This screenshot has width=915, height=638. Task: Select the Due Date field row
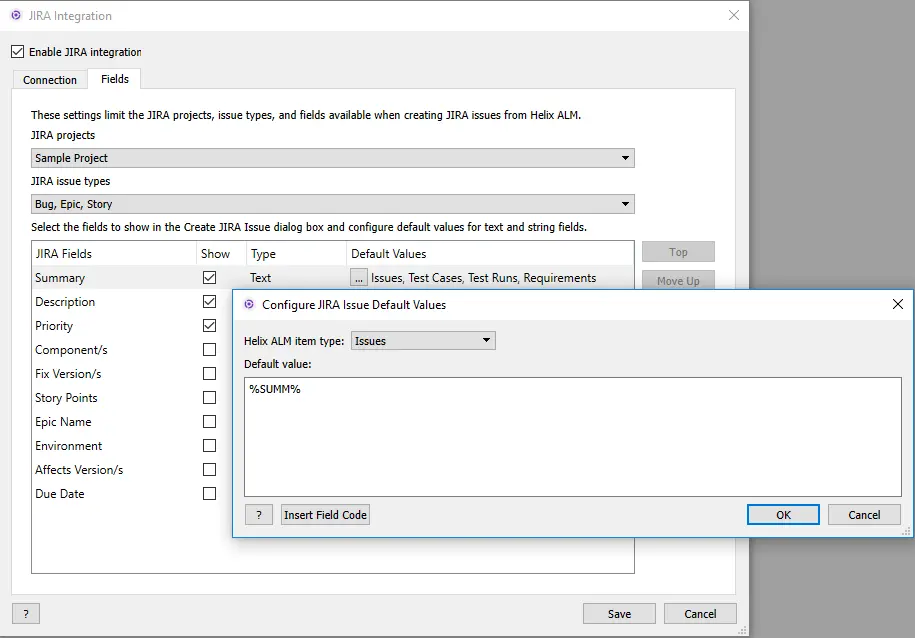pyautogui.click(x=132, y=493)
